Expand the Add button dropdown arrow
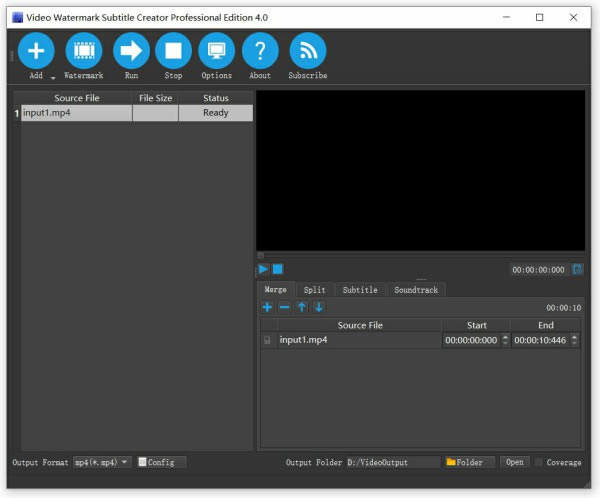Viewport: 600px width, 498px height. (x=52, y=77)
